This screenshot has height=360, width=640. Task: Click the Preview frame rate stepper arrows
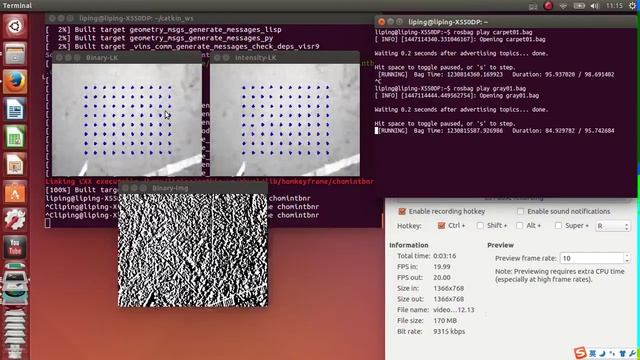627,258
